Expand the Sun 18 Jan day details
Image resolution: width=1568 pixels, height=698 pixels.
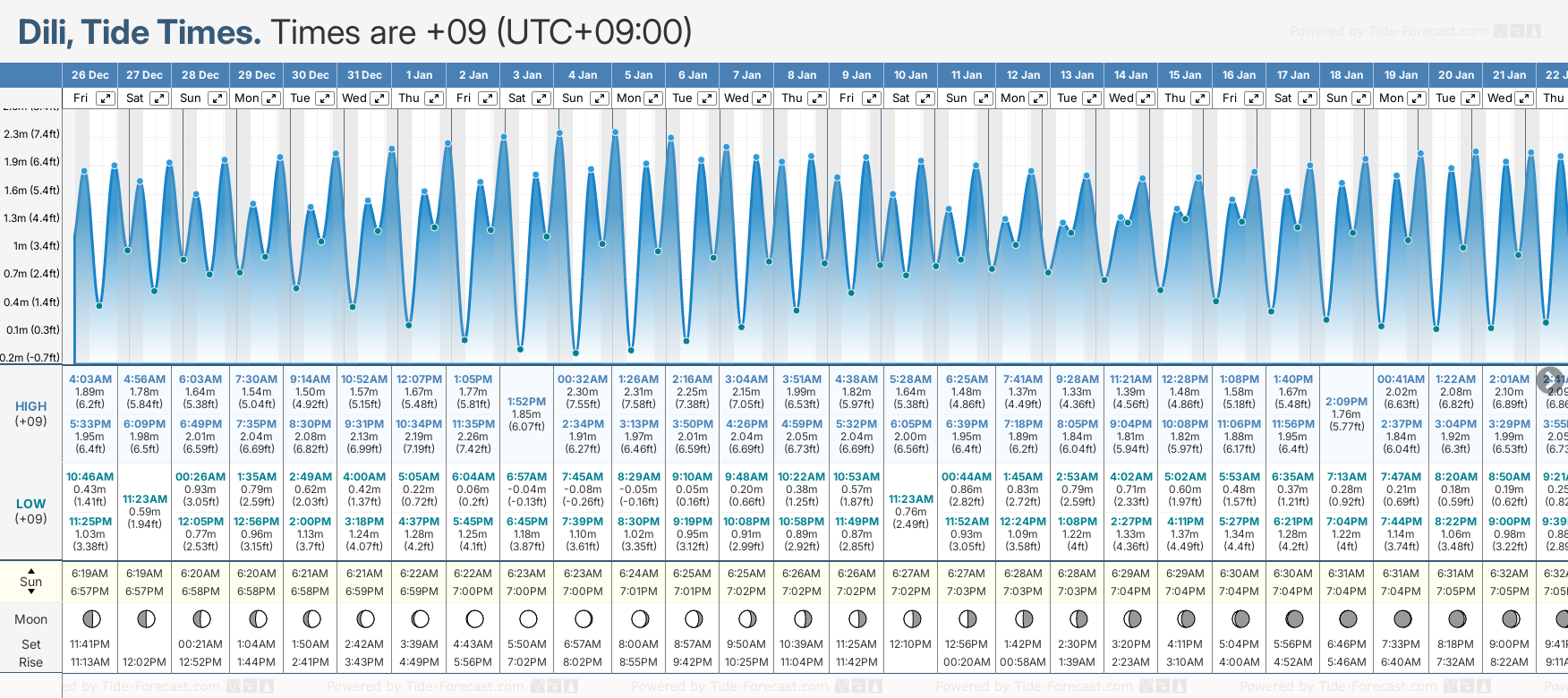1361,98
